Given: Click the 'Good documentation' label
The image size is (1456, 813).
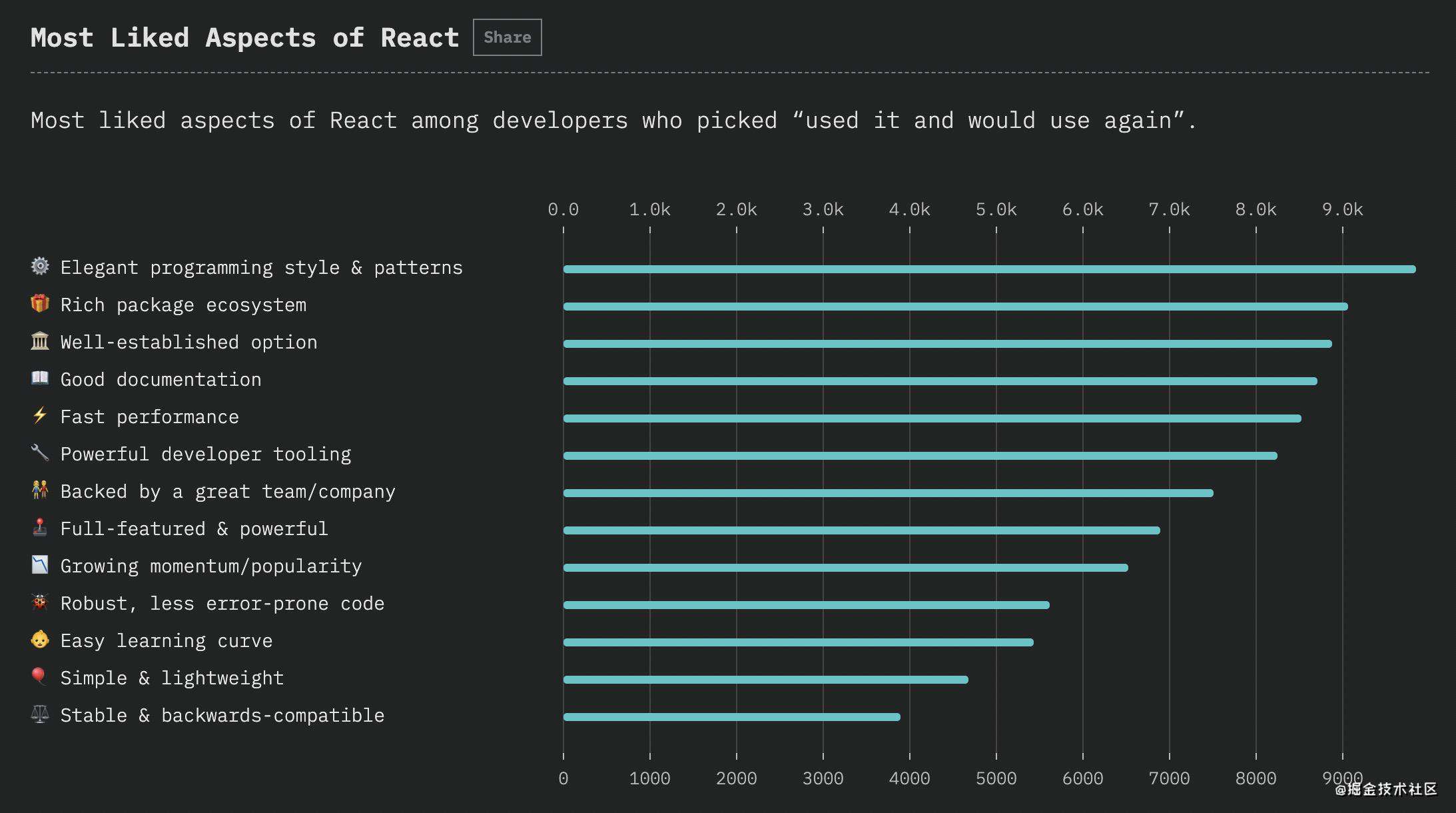Looking at the screenshot, I should pos(161,380).
